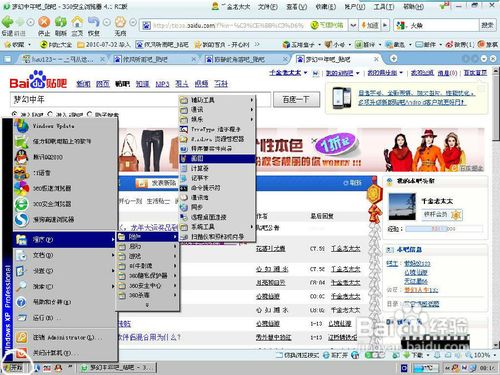Expand the 搜索(C) submenu in Start menu

pyautogui.click(x=65, y=286)
